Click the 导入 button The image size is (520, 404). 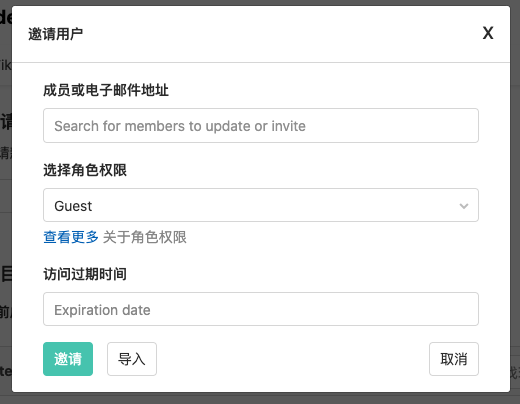[x=132, y=359]
